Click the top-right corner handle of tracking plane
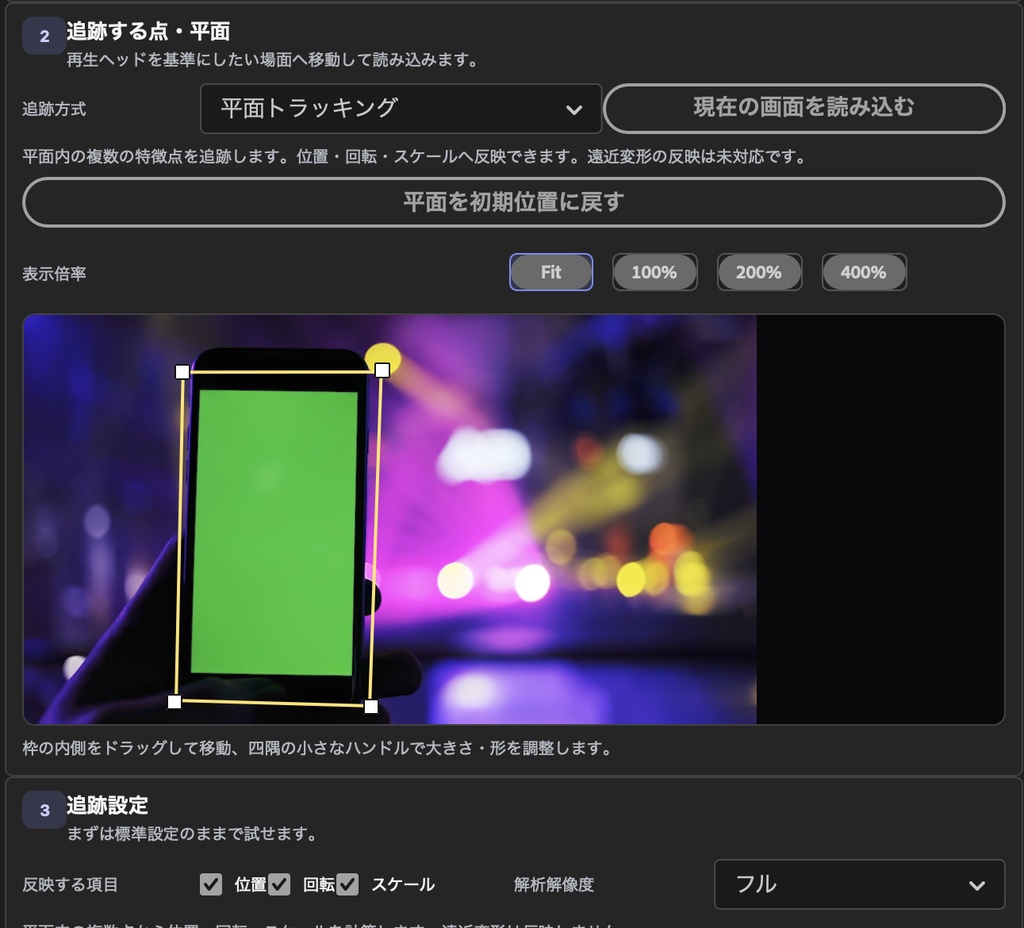1024x928 pixels. click(x=382, y=370)
